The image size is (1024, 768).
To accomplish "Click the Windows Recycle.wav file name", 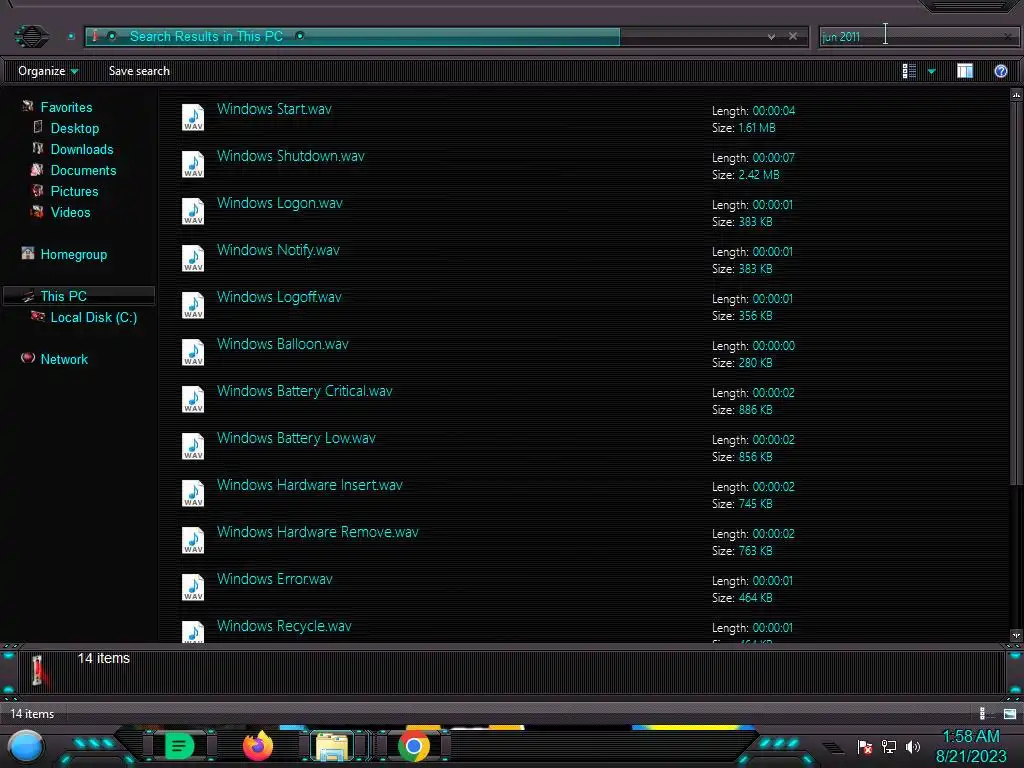I will coord(284,626).
